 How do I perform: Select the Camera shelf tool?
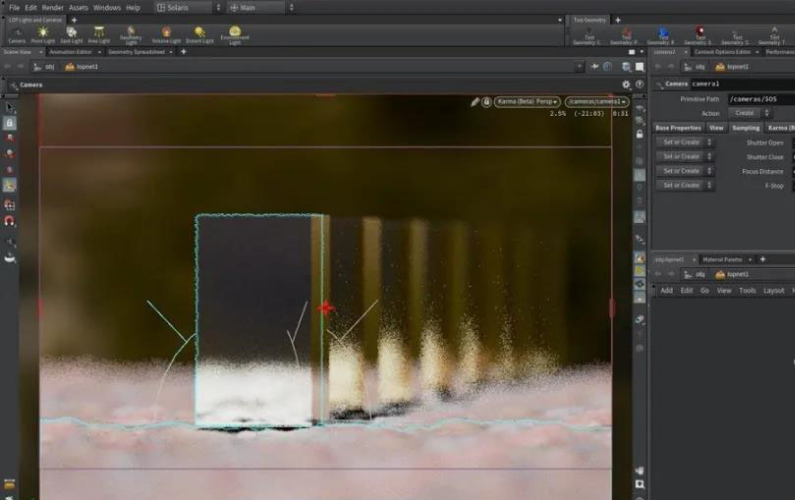coord(17,35)
